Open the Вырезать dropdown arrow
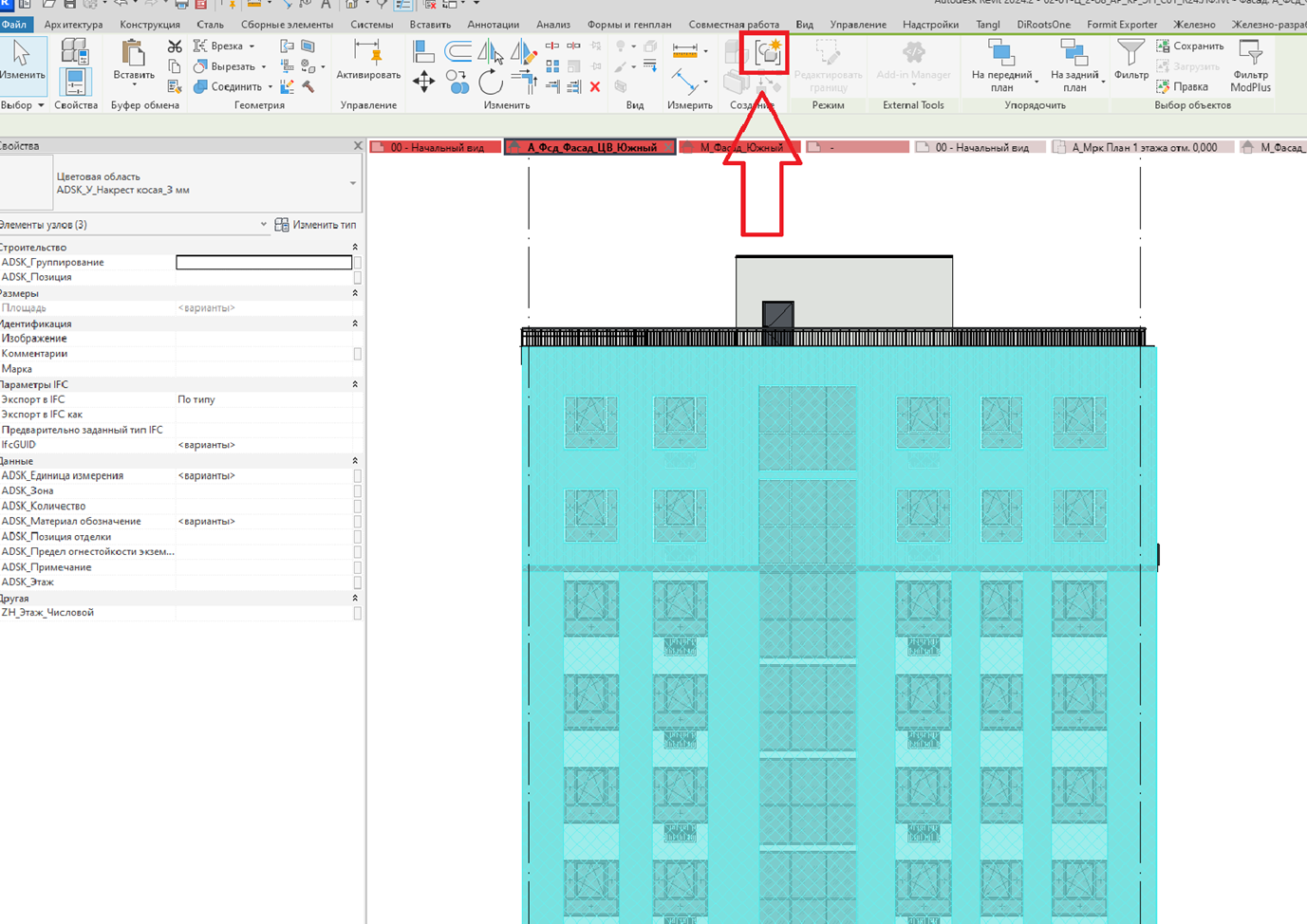Image resolution: width=1307 pixels, height=924 pixels. pyautogui.click(x=264, y=67)
